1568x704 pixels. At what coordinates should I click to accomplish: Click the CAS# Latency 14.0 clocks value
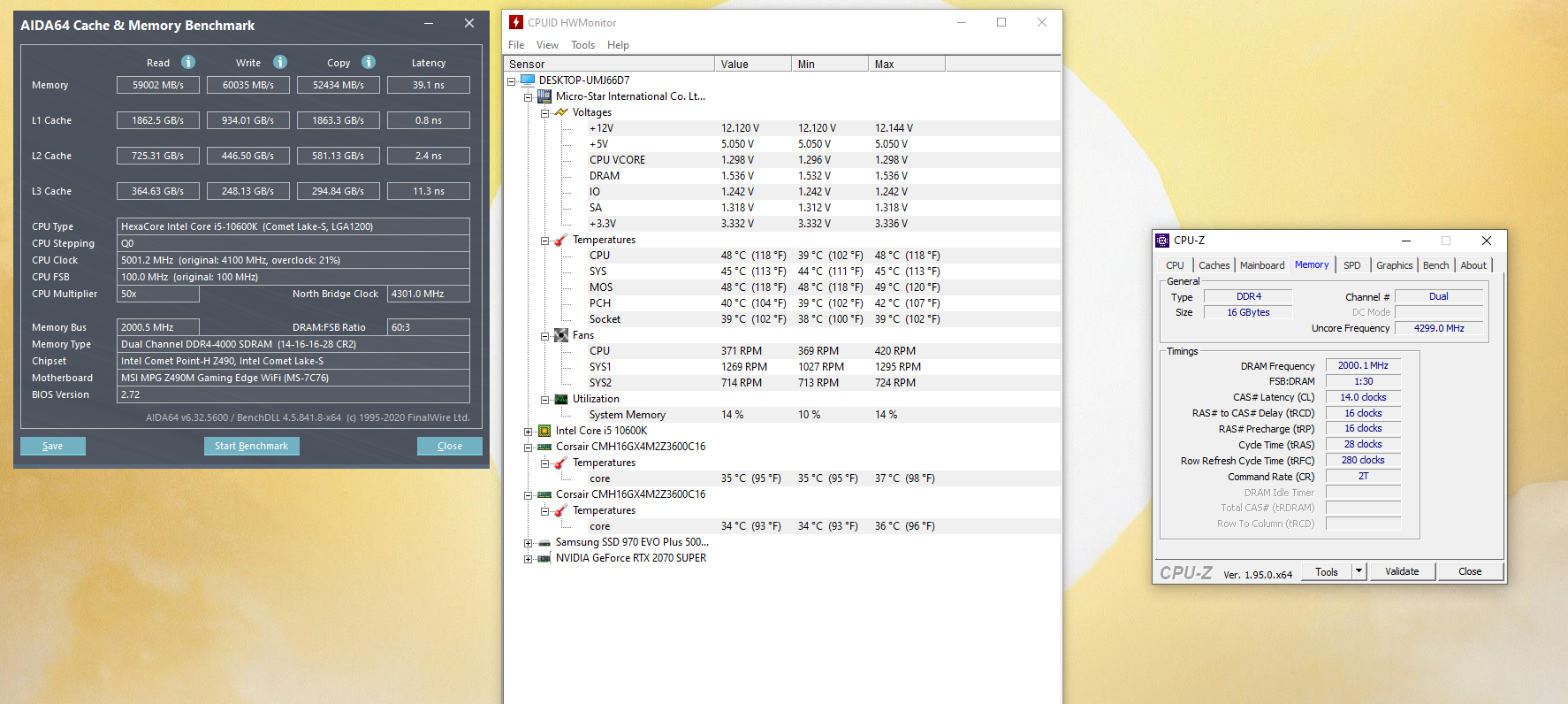click(x=1363, y=397)
